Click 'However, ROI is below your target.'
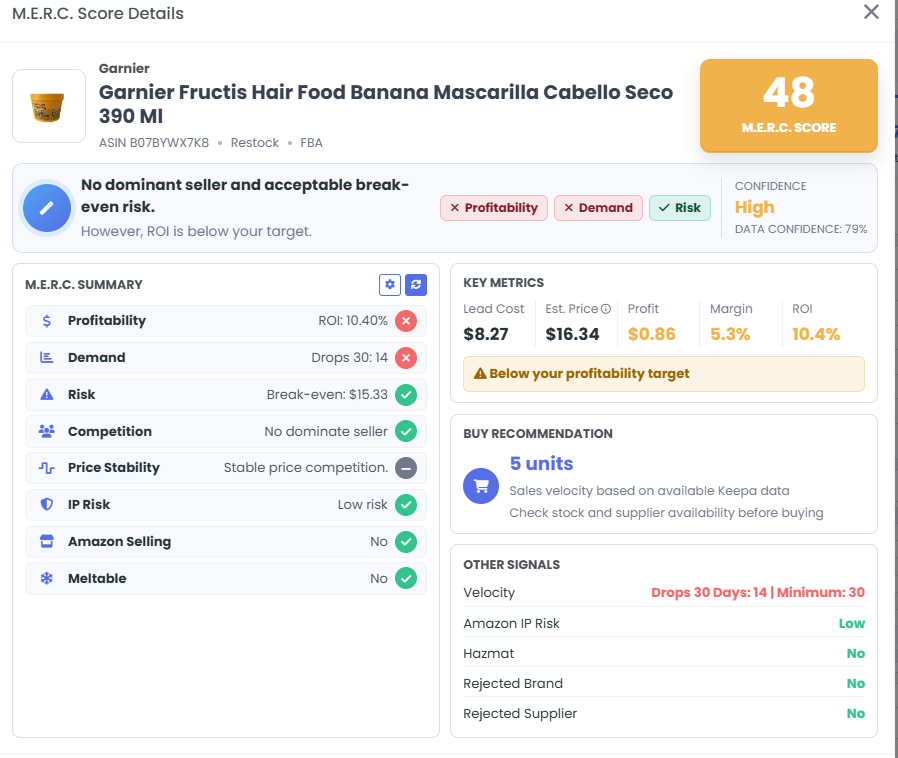Viewport: 898px width, 758px height. coord(196,231)
